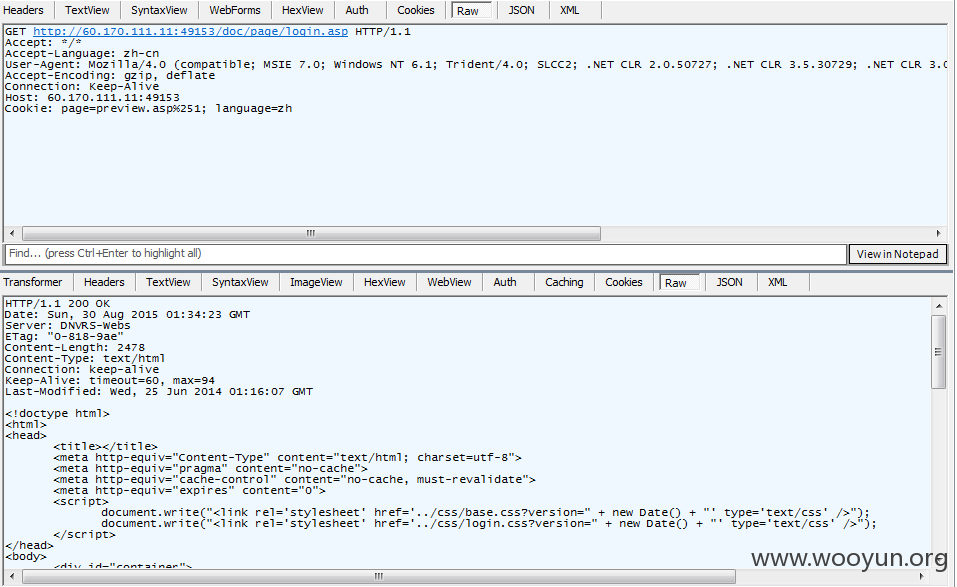957x587 pixels.
Task: Switch to request XML tab
Action: 569,10
